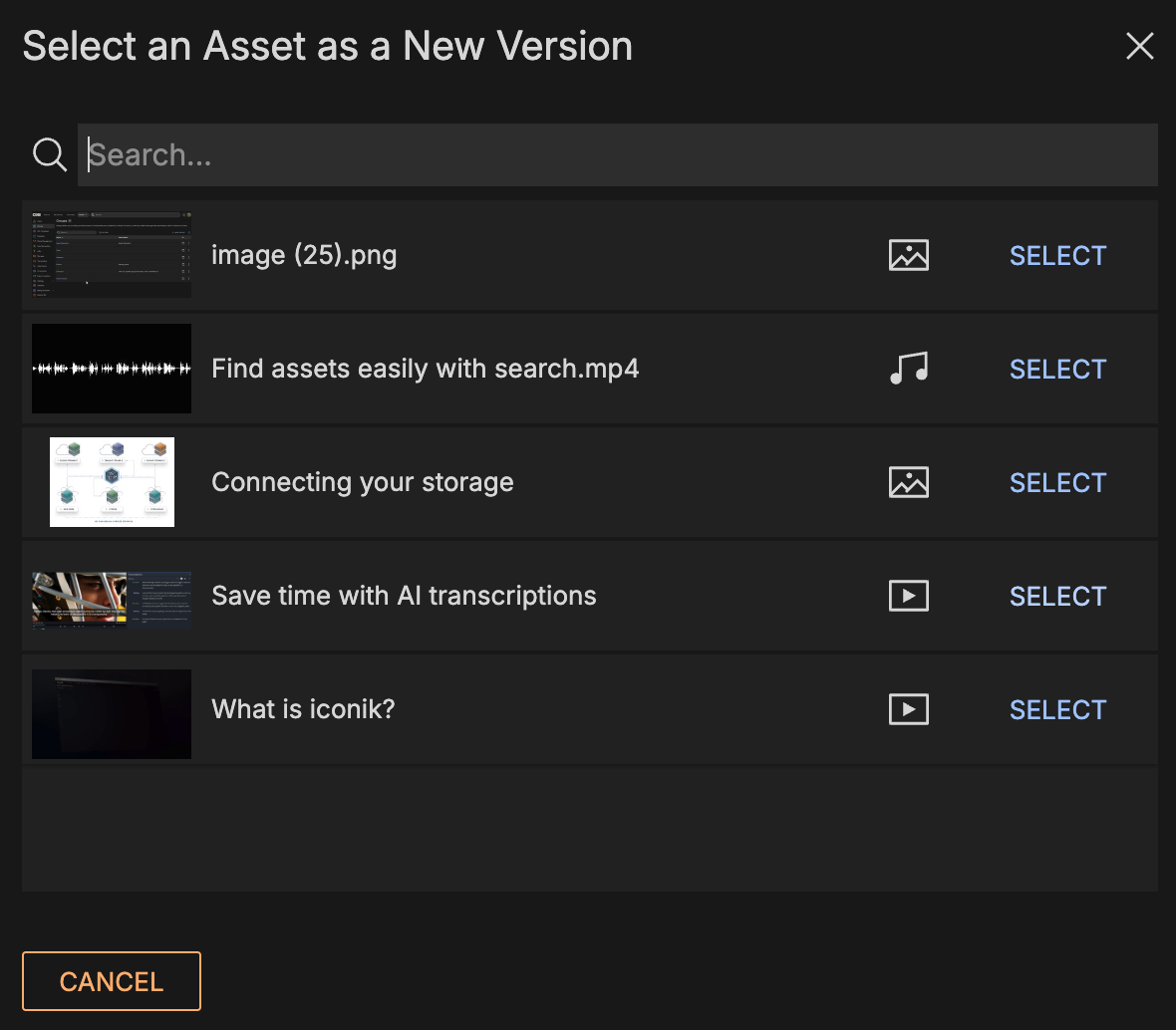
Task: Close the Select an Asset dialog
Action: 1139,46
